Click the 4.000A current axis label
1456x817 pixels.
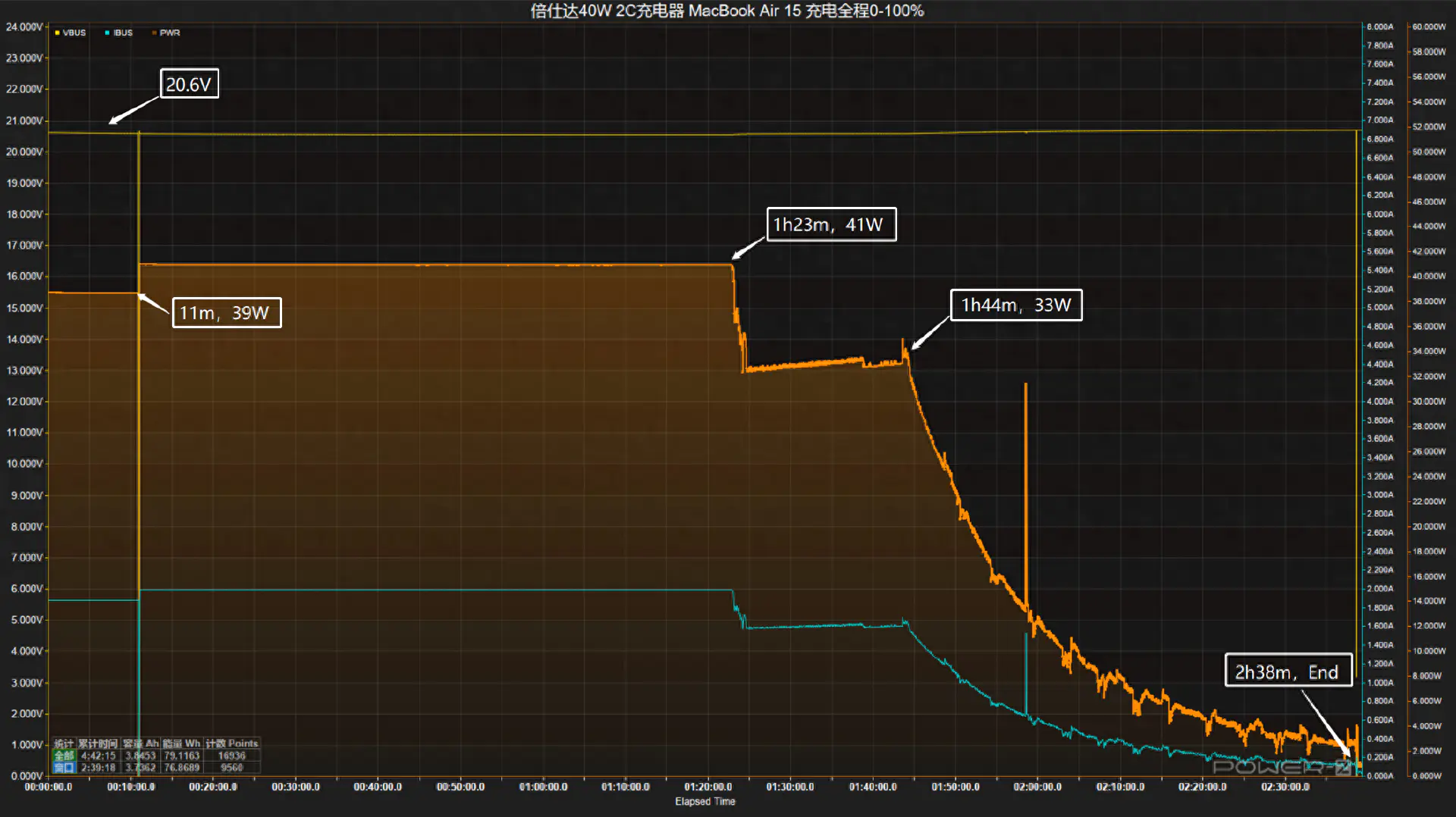tap(1379, 401)
